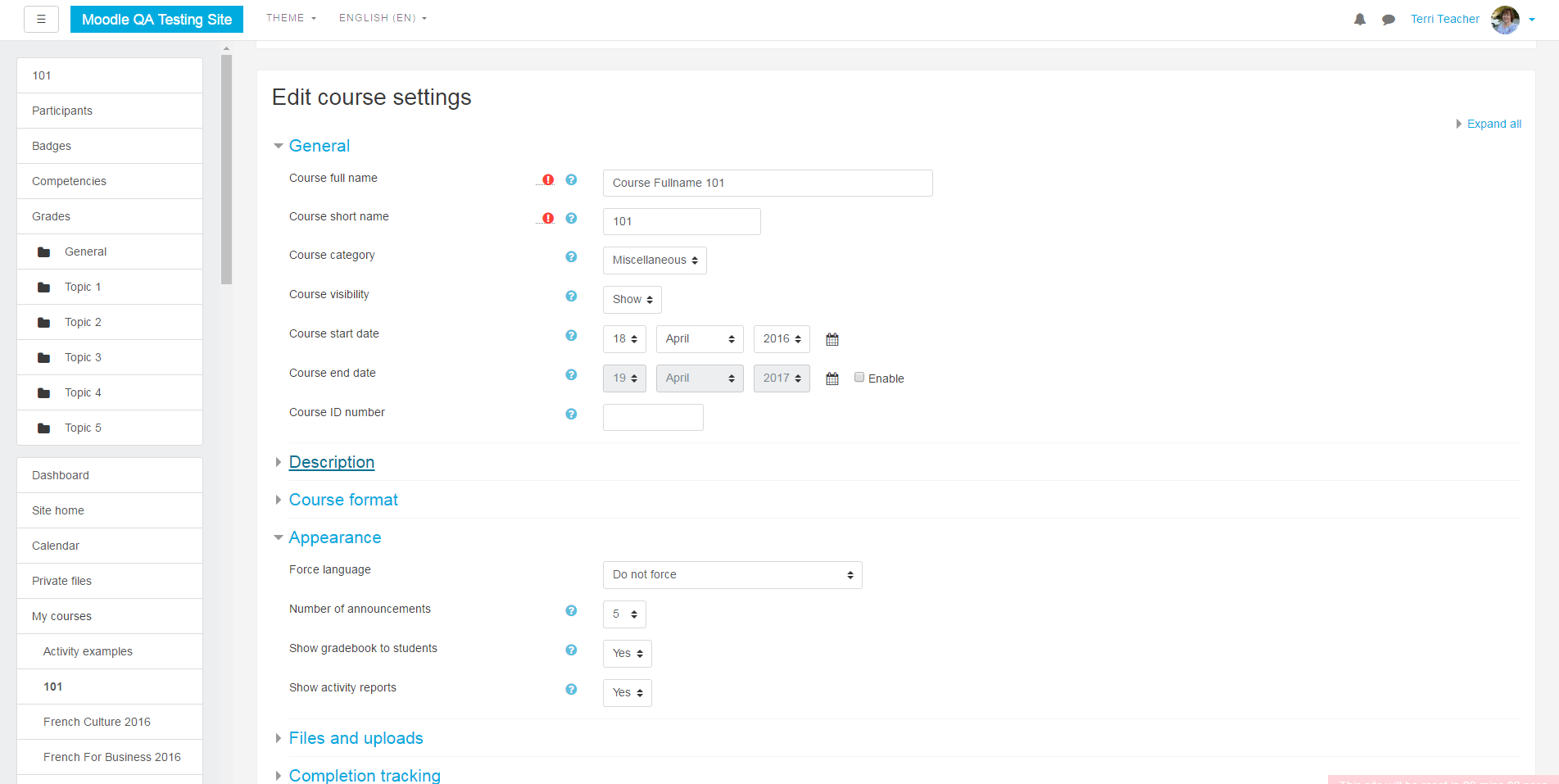
Task: Click the Course short name input field
Action: point(682,221)
